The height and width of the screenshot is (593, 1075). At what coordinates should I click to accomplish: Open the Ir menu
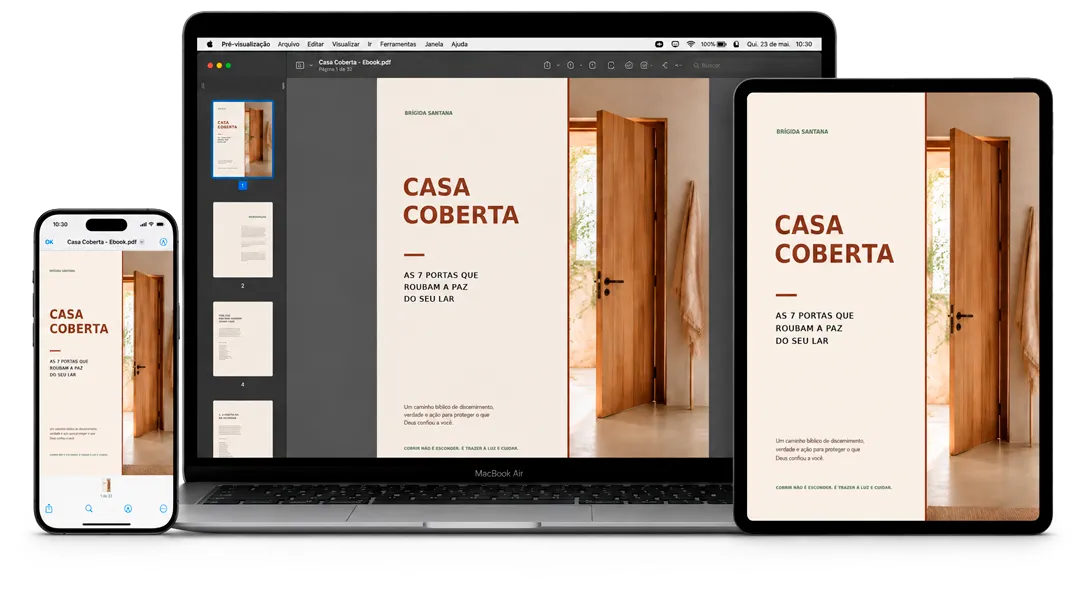tap(370, 44)
